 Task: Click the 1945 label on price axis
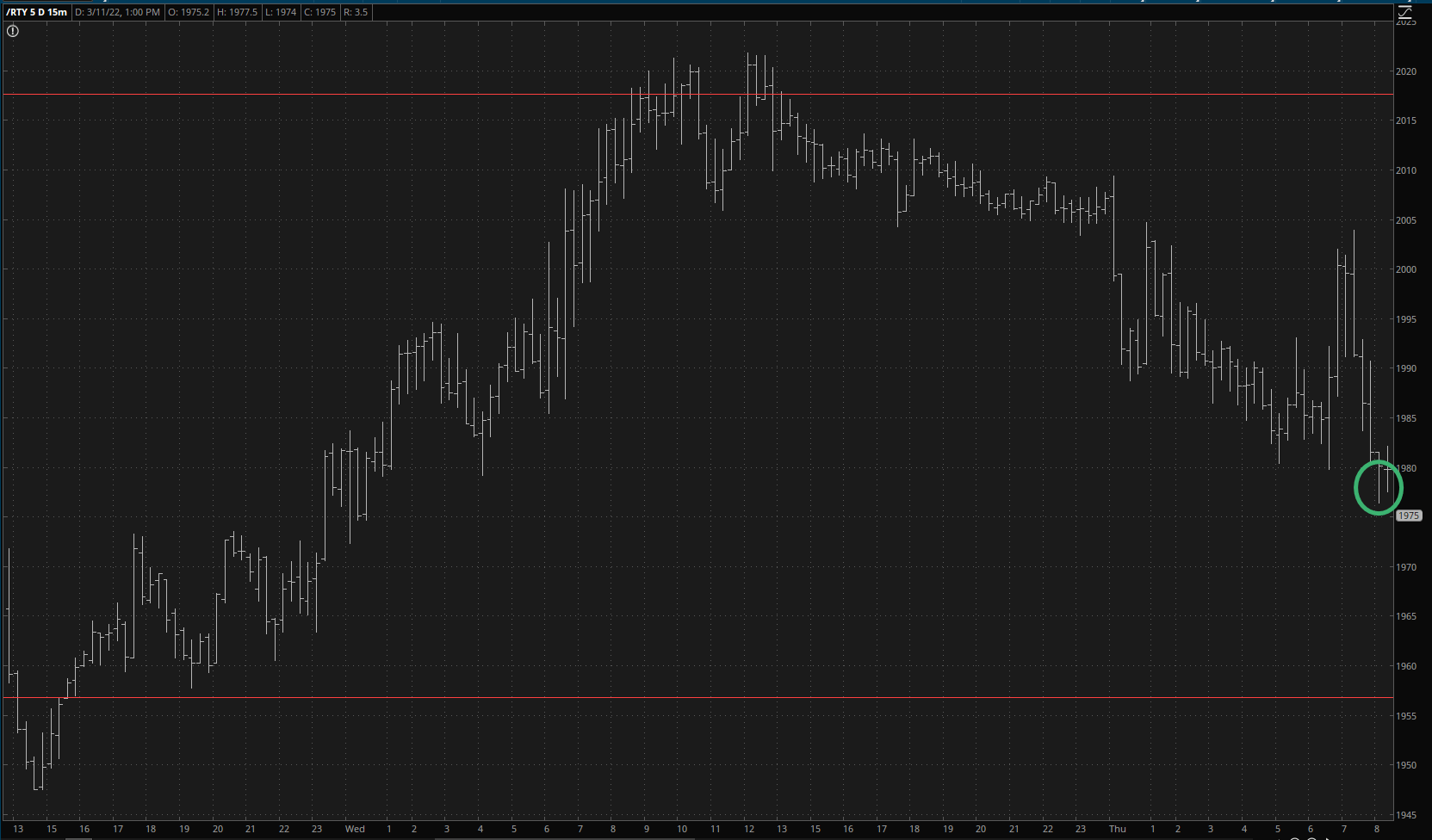click(1405, 815)
